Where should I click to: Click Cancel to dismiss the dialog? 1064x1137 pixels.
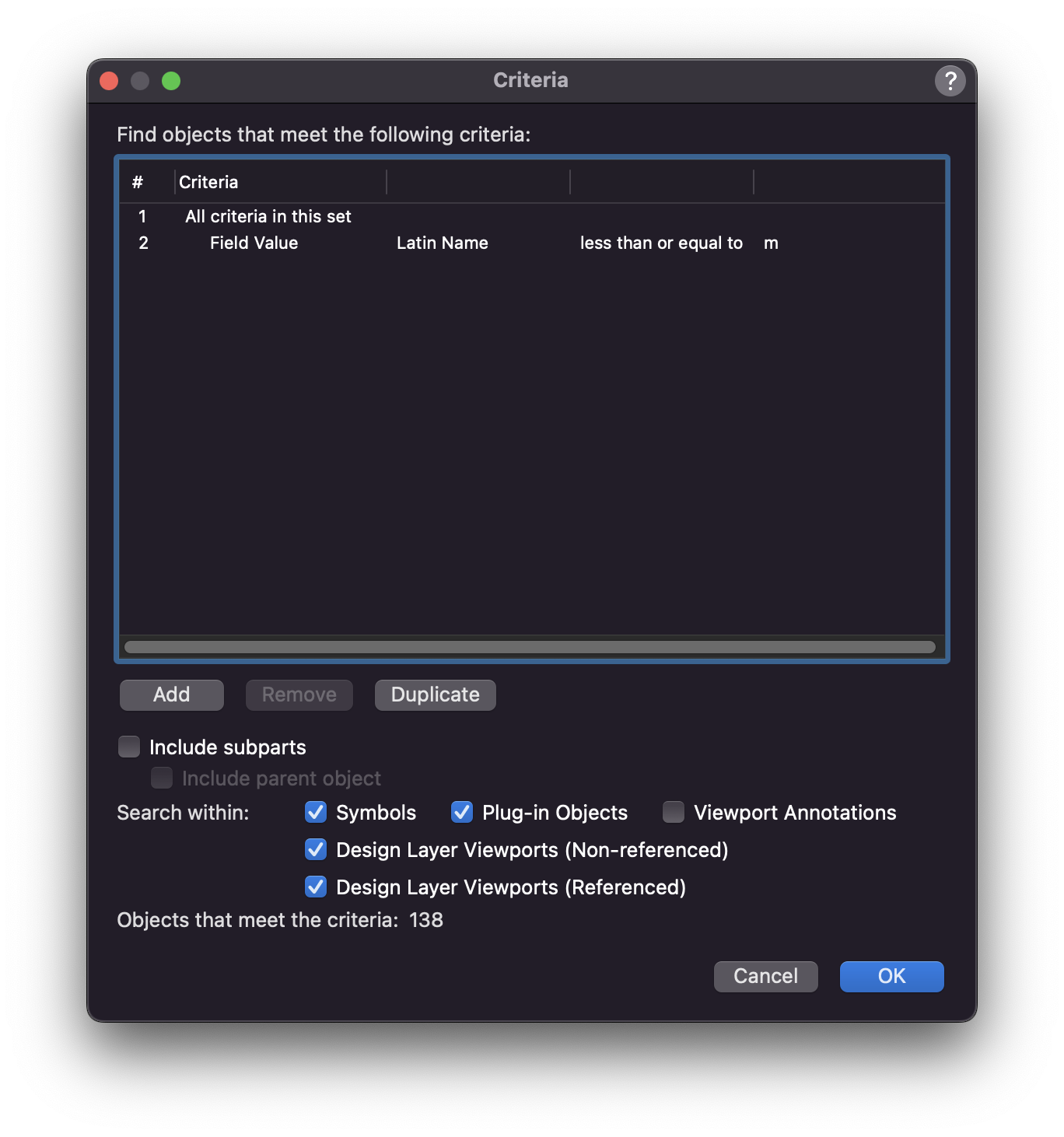point(765,976)
